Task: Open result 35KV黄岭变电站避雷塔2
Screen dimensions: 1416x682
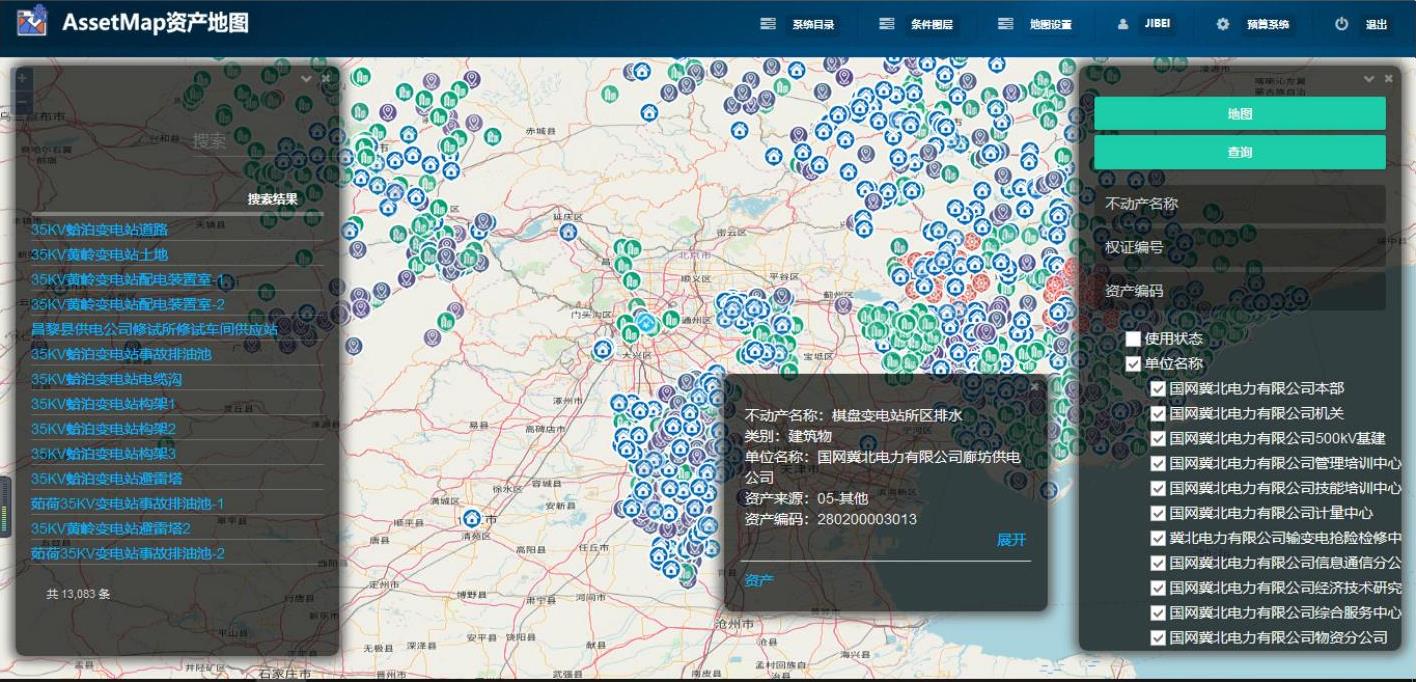Action: 110,528
